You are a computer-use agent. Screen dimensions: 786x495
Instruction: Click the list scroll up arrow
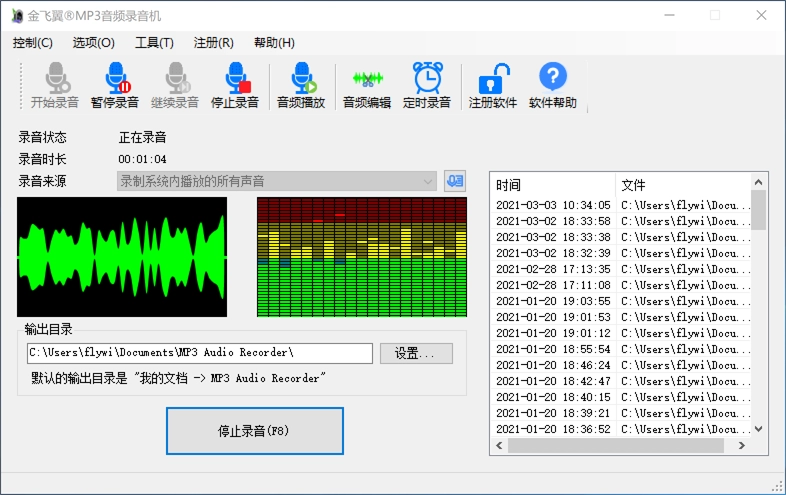758,182
